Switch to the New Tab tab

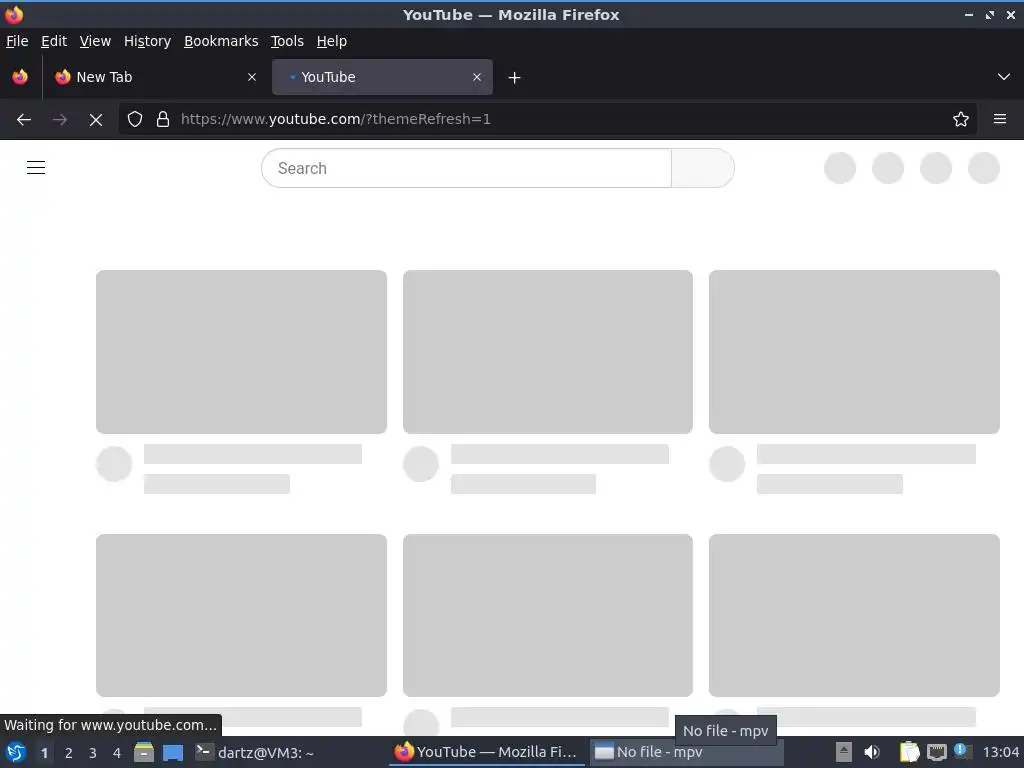click(x=157, y=77)
